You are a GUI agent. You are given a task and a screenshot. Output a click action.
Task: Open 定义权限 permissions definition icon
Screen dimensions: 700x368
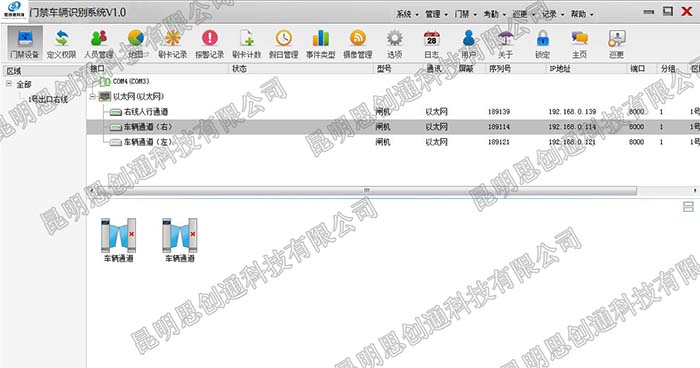(x=62, y=43)
